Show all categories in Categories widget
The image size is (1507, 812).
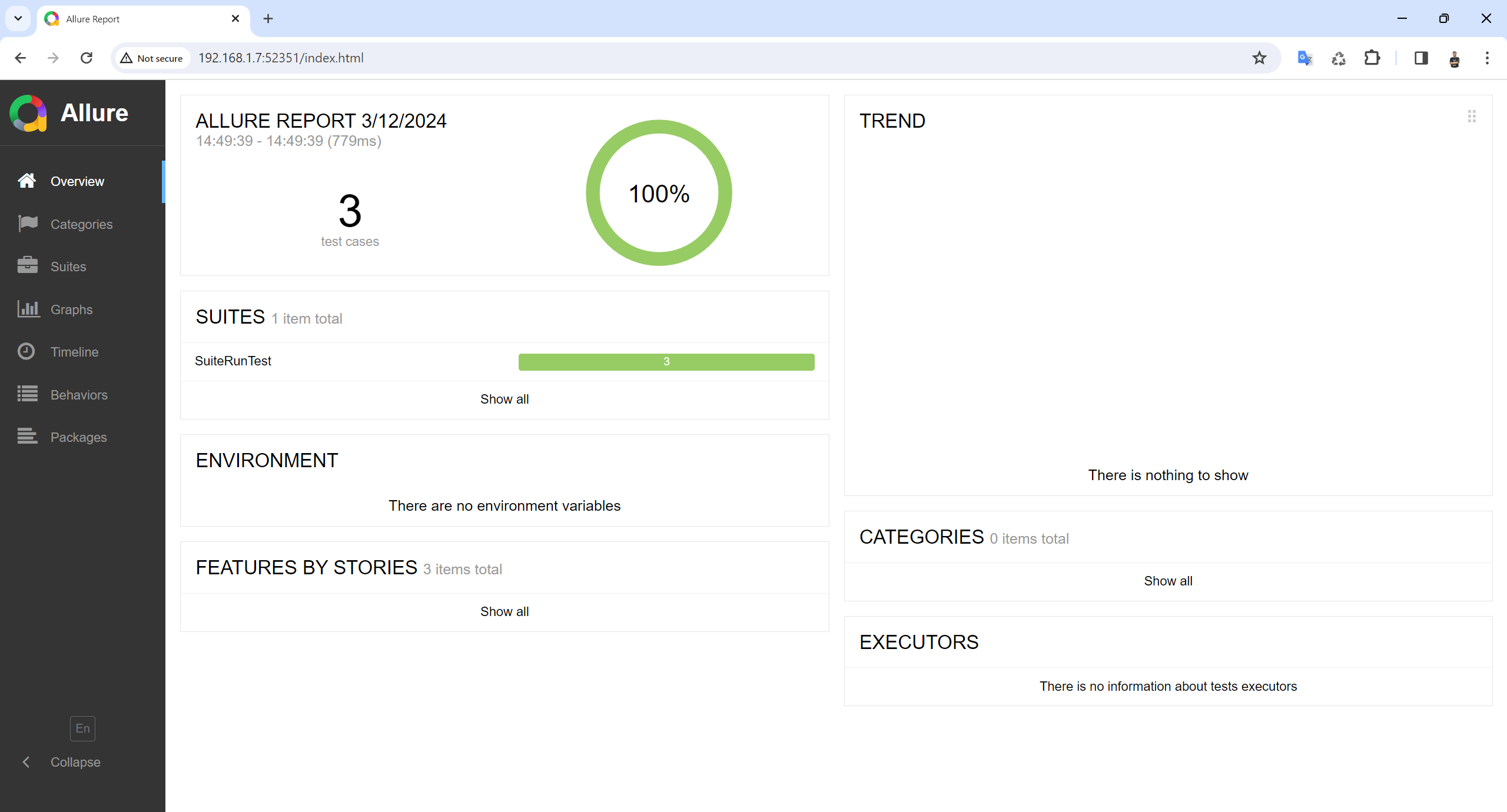click(x=1168, y=581)
